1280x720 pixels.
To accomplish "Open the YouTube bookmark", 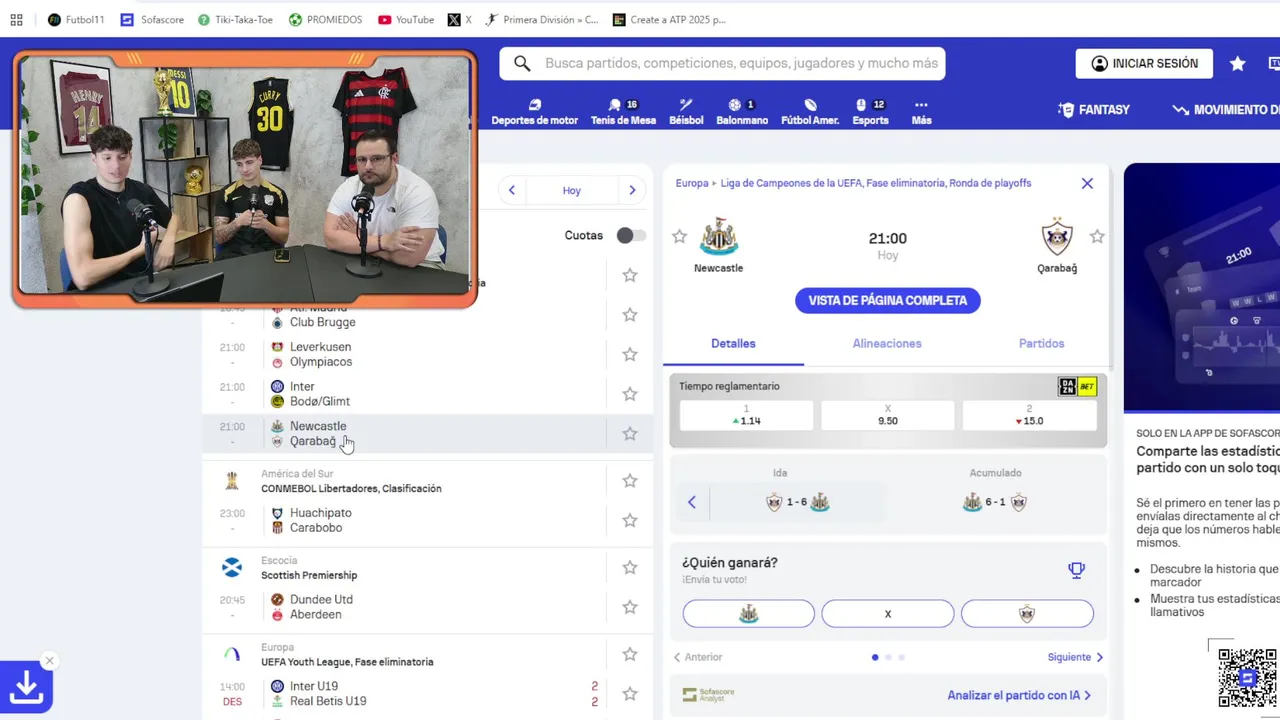I will click(x=406, y=19).
